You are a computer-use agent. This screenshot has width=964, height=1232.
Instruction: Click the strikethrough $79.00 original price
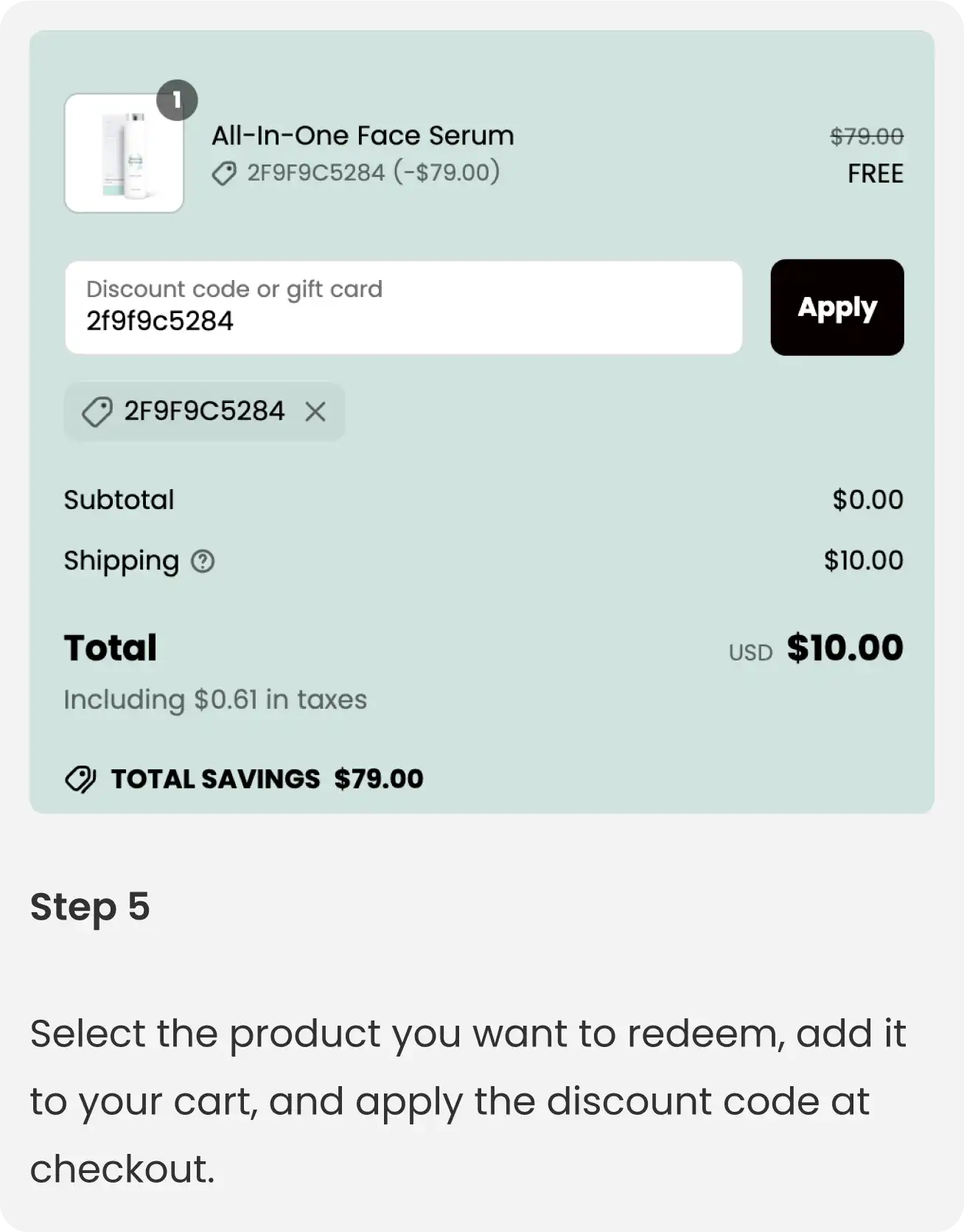coord(867,136)
